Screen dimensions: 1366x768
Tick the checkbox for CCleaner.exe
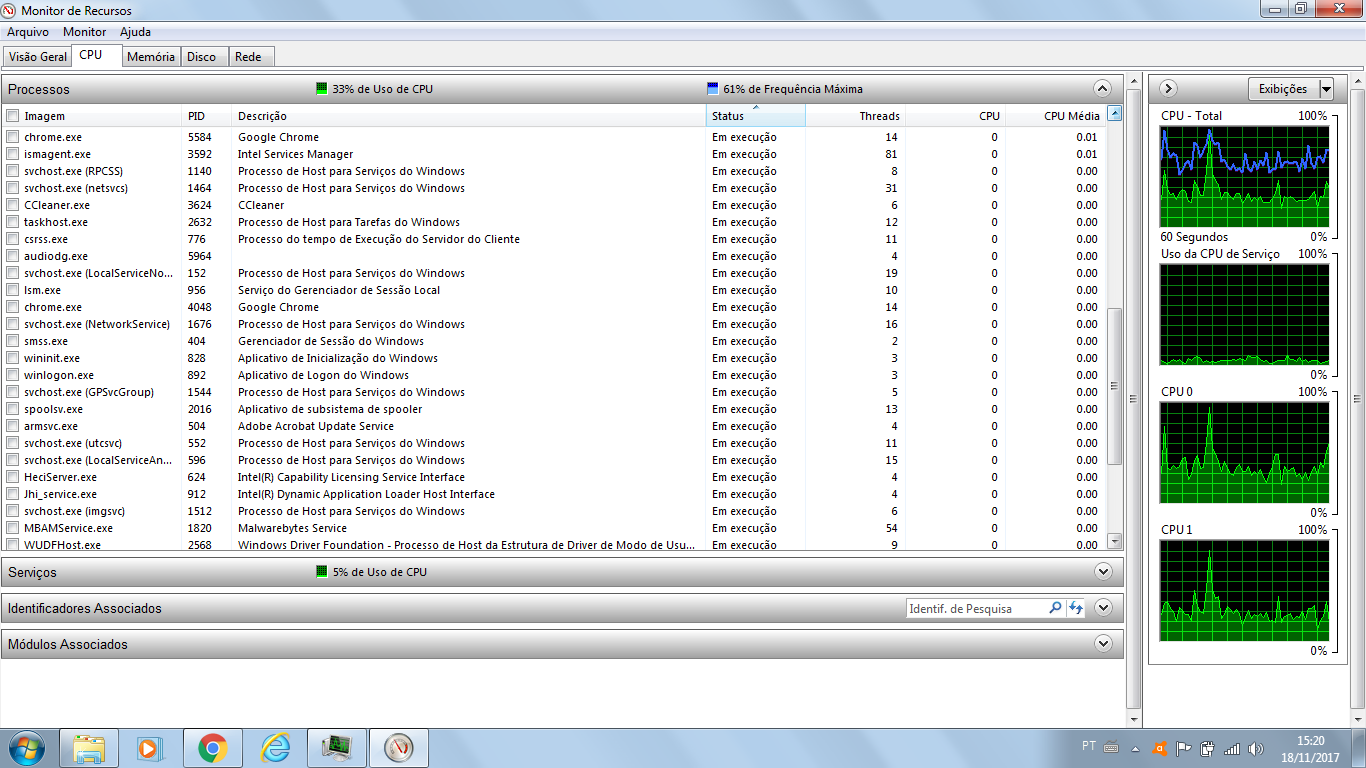pyautogui.click(x=13, y=205)
